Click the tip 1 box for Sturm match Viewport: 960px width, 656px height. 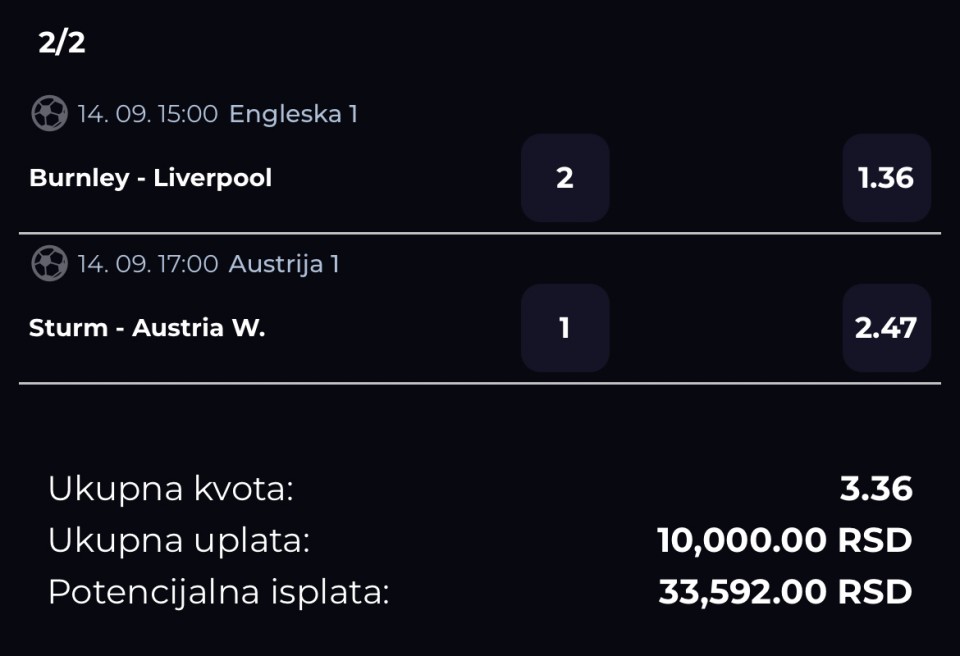[565, 328]
